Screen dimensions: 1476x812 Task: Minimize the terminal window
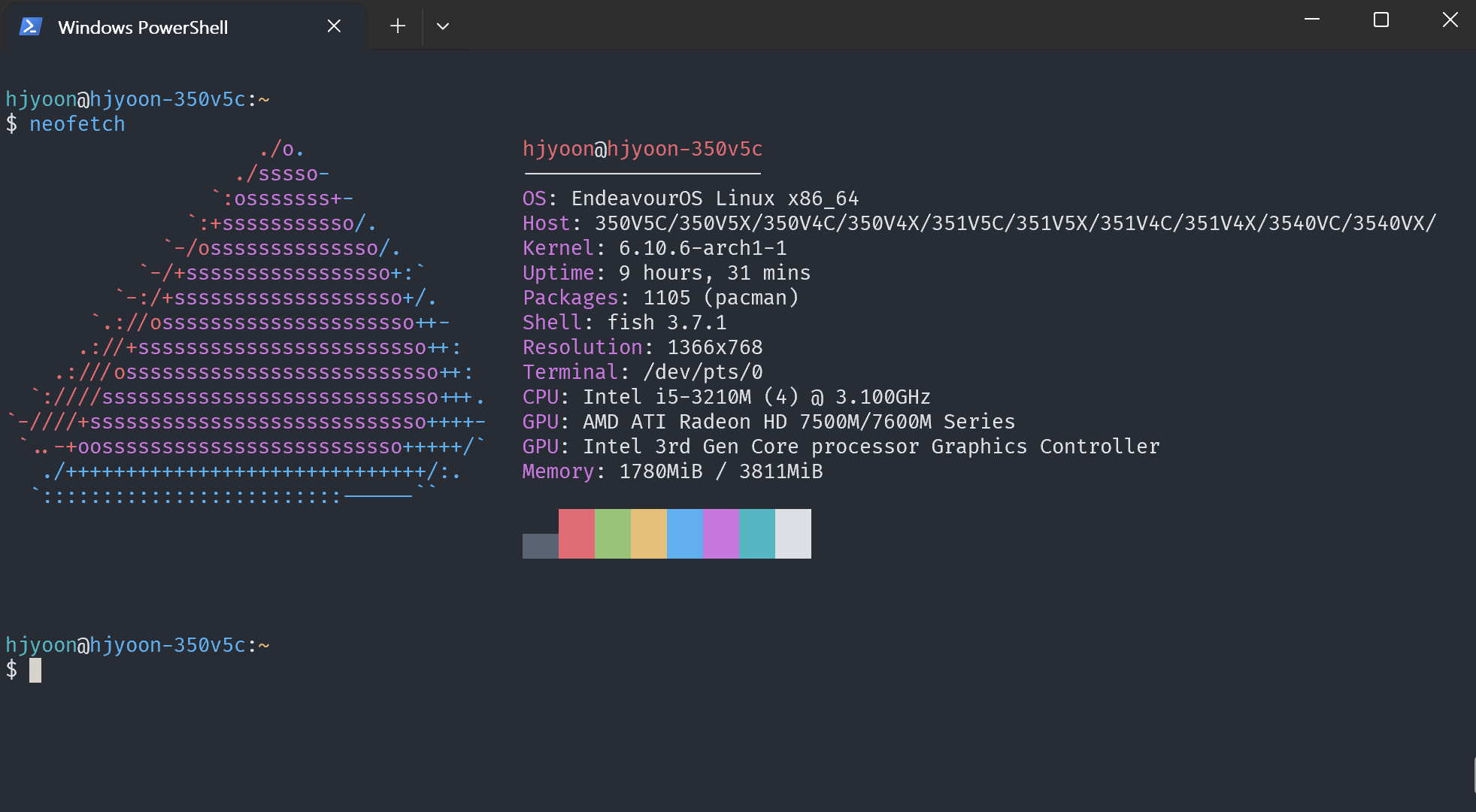click(x=1312, y=20)
